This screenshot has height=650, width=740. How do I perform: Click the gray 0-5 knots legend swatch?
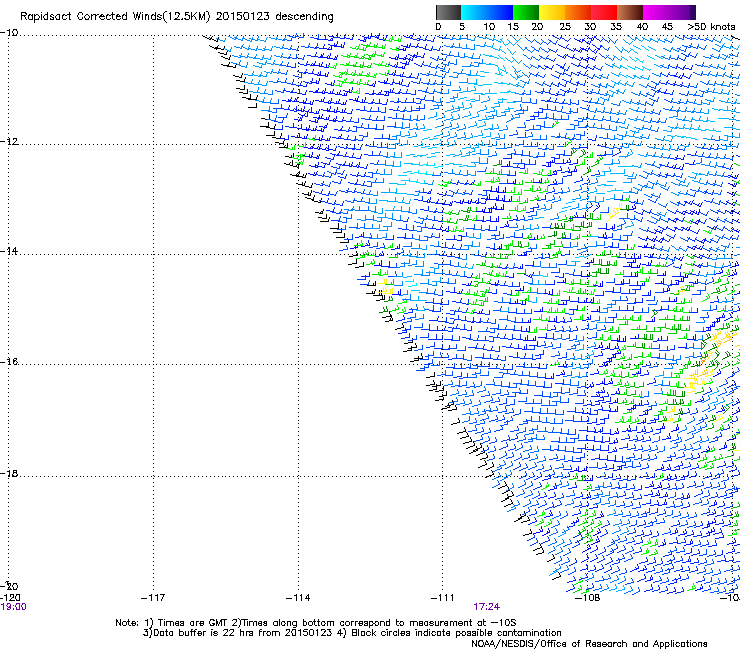click(448, 12)
